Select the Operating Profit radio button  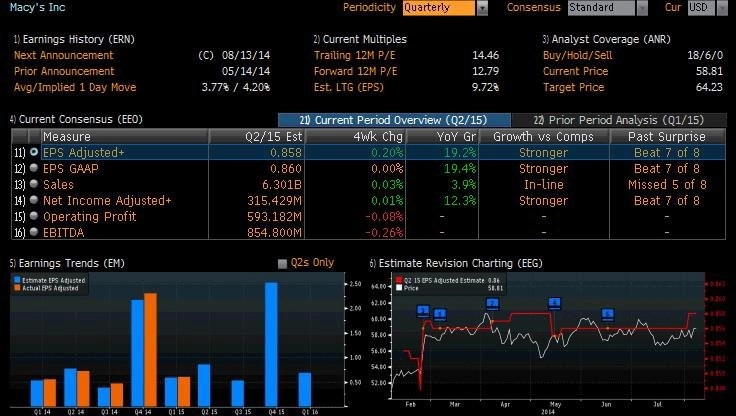[34, 216]
